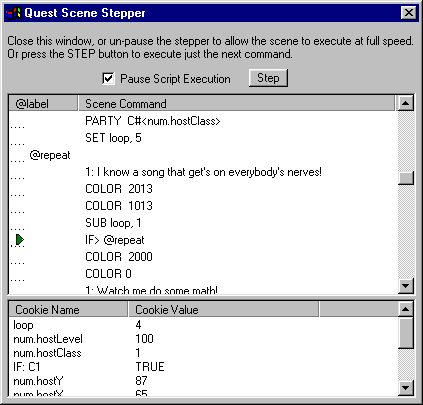The image size is (423, 405).
Task: Click the Cookie Value column header
Action: [223, 310]
